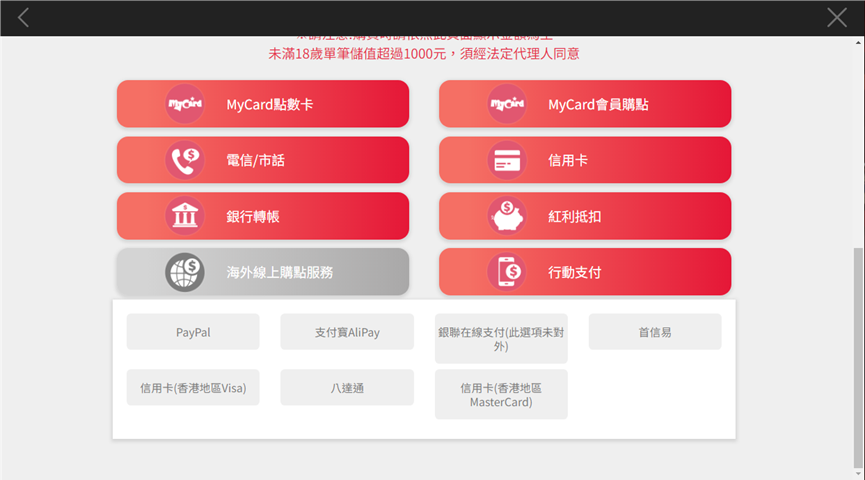The width and height of the screenshot is (865, 480).
Task: Pick PayPal as overseas payment
Action: (x=193, y=332)
